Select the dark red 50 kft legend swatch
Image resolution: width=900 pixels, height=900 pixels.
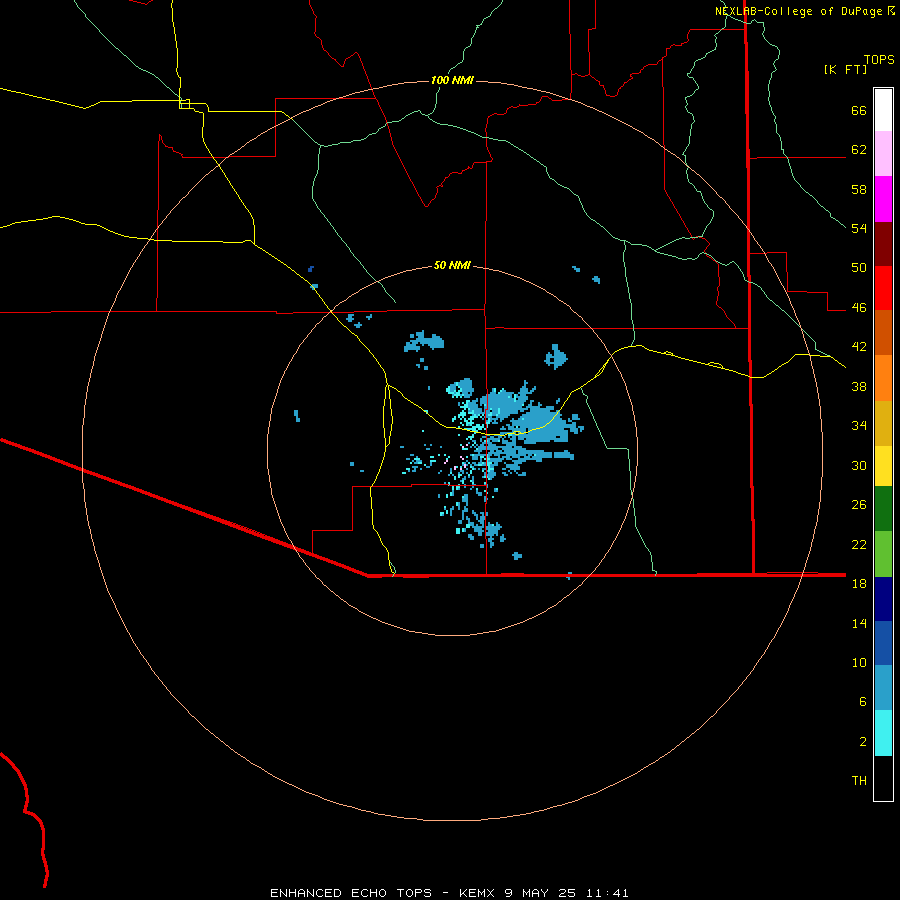coord(883,243)
